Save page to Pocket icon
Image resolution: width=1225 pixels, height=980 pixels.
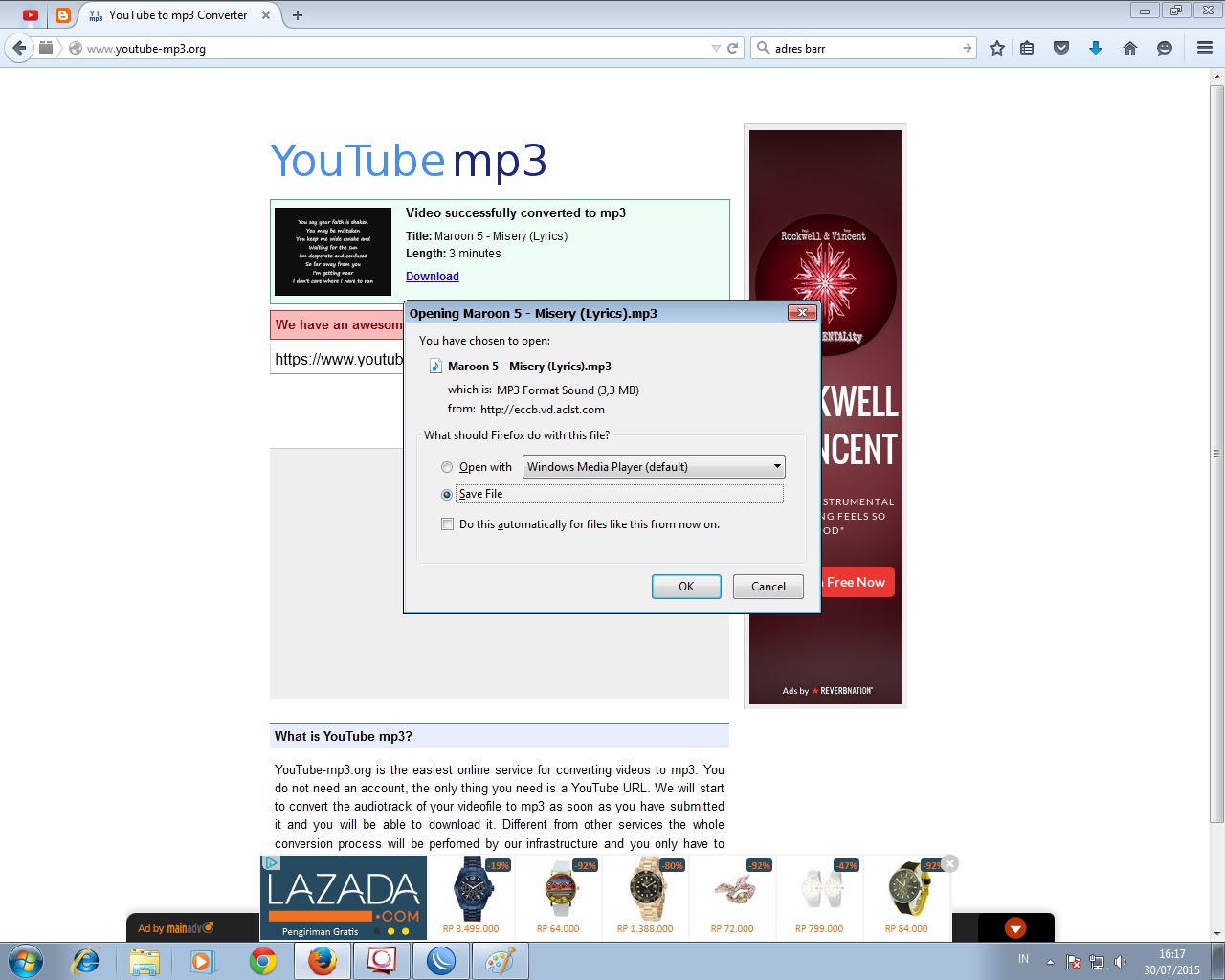click(x=1061, y=48)
